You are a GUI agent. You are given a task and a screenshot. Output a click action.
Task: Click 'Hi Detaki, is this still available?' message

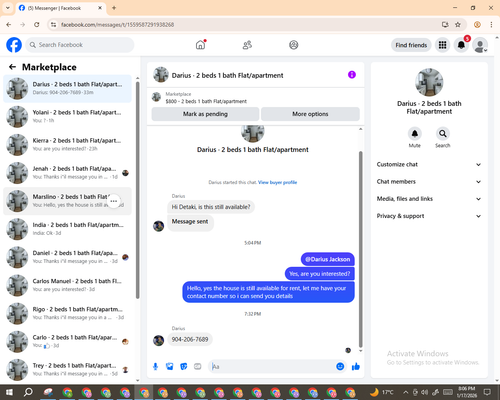pos(211,207)
